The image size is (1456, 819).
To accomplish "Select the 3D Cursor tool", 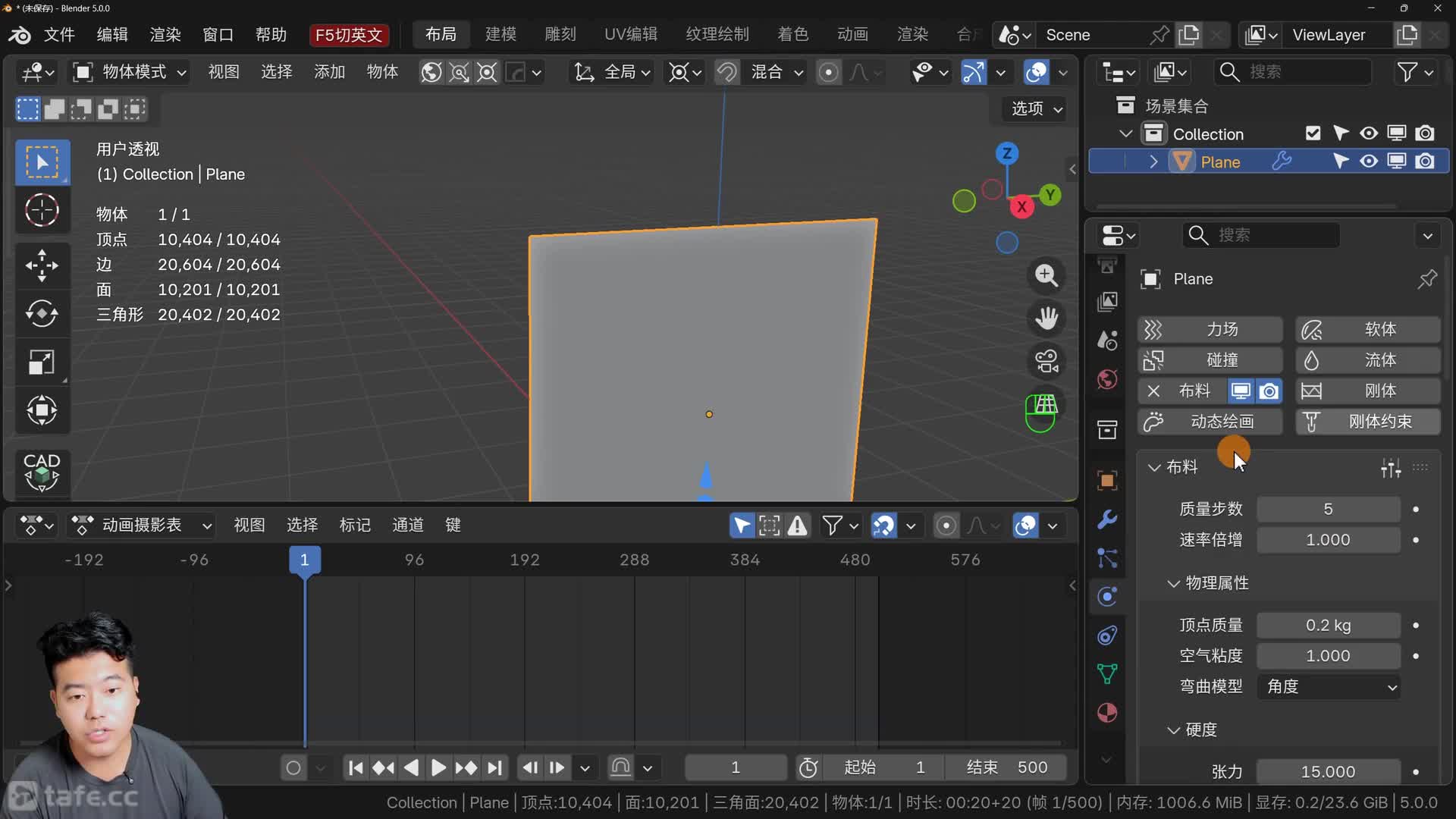I will 42,210.
